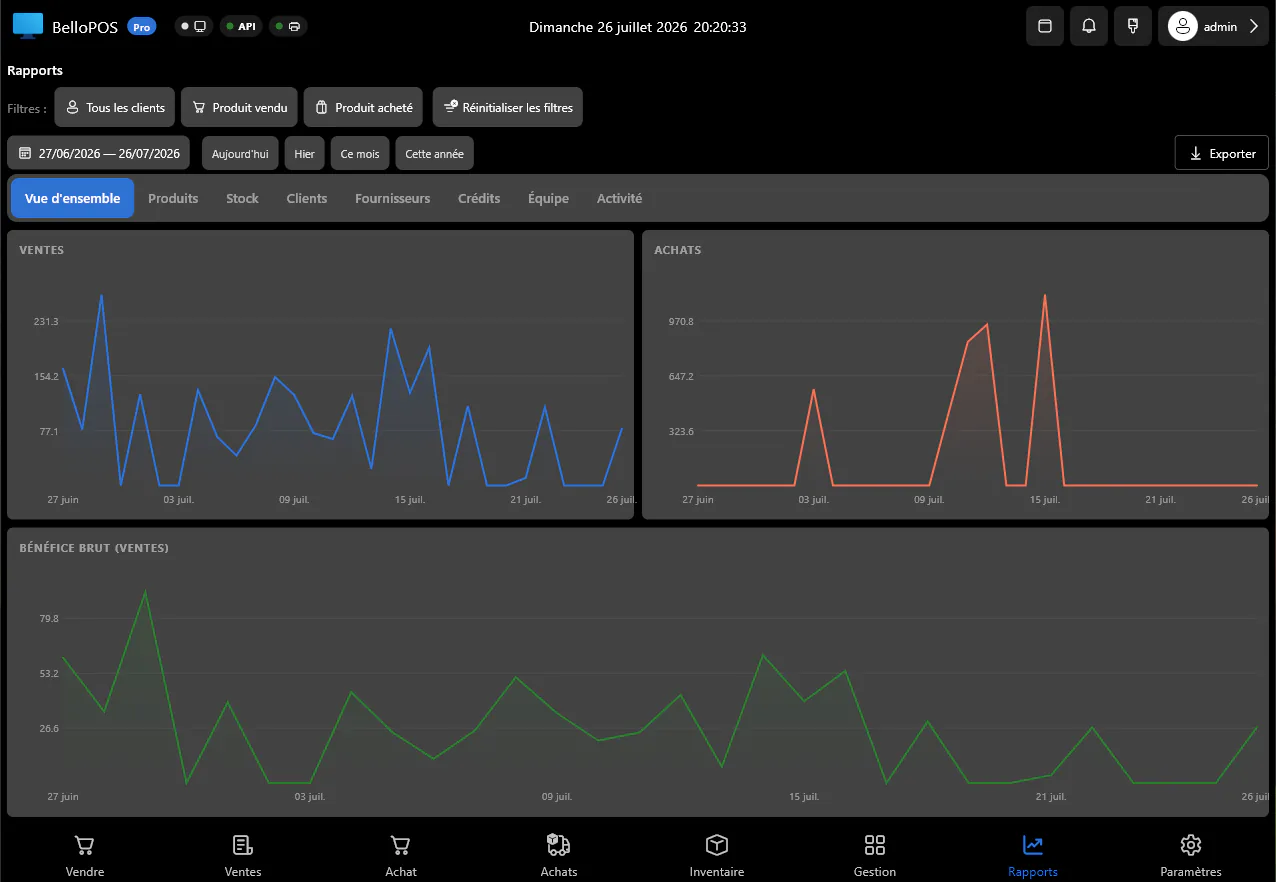Open the Tous les clients filter

pyautogui.click(x=115, y=107)
